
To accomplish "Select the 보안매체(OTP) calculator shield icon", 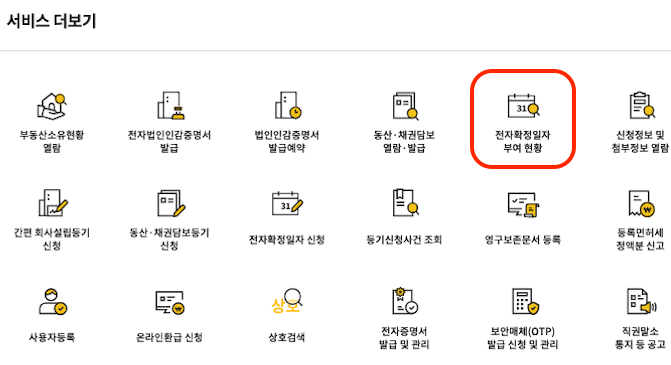I will click(525, 301).
